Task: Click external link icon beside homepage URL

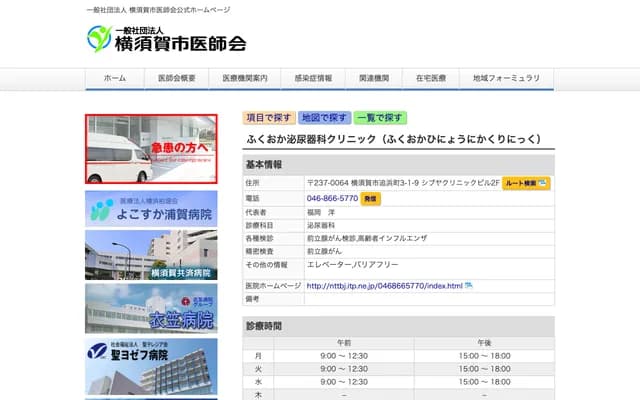Action: click(469, 286)
